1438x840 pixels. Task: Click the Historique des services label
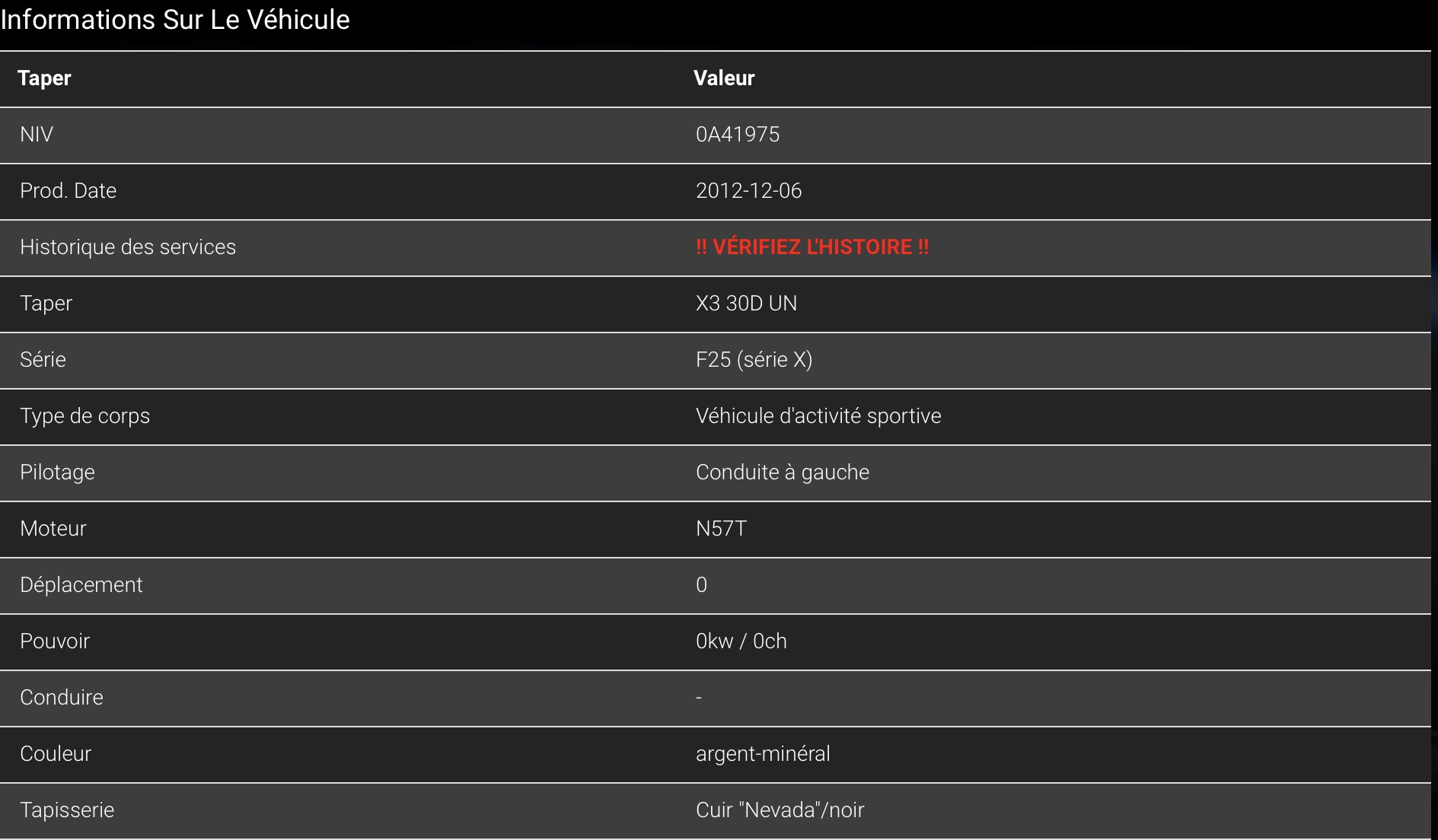pyautogui.click(x=128, y=247)
